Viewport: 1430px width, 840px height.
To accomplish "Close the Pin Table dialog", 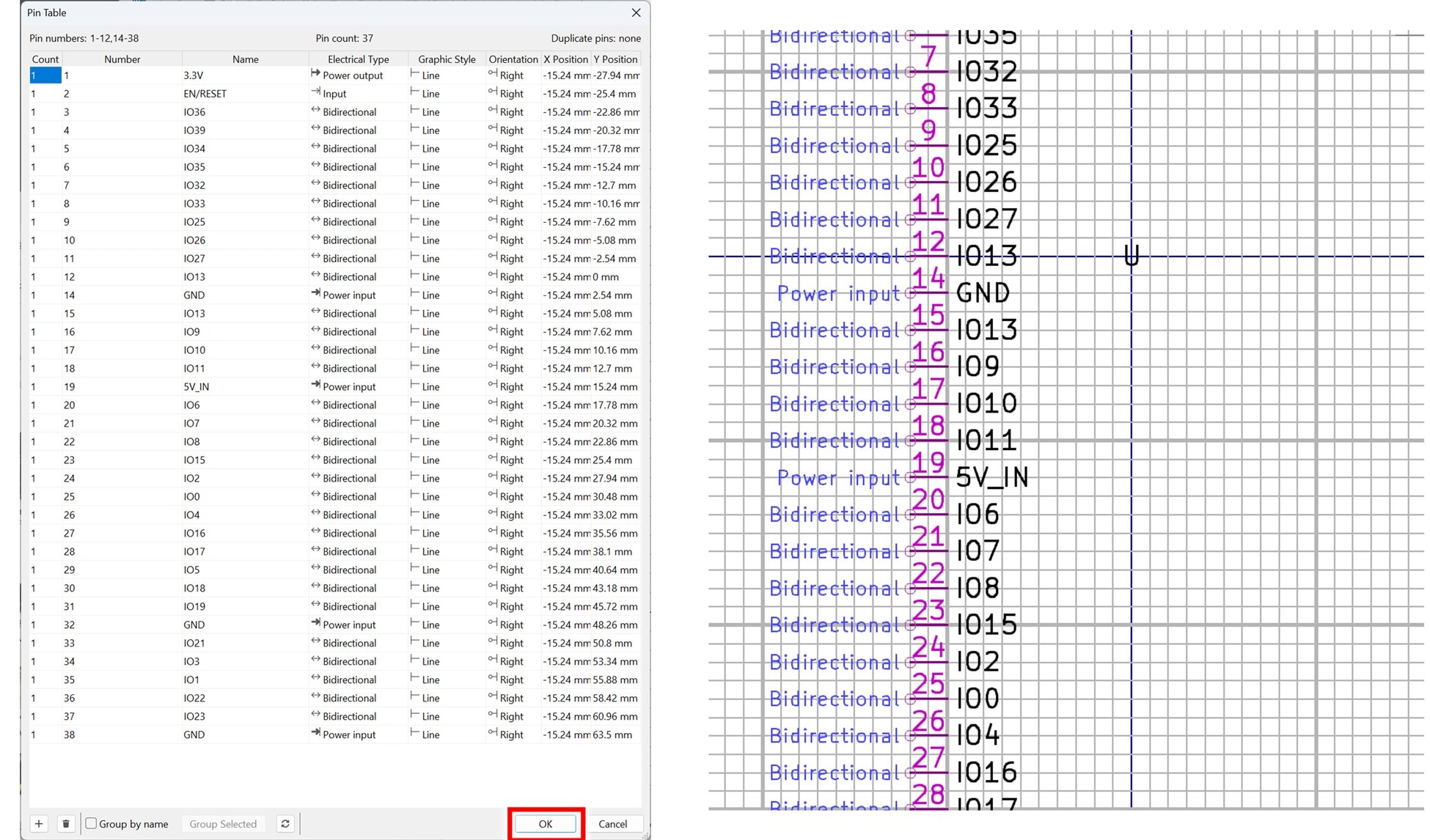I will pos(636,12).
